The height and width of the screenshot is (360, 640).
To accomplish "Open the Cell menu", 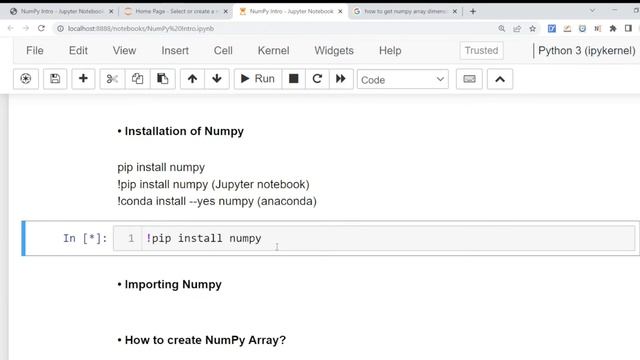I will (x=223, y=51).
